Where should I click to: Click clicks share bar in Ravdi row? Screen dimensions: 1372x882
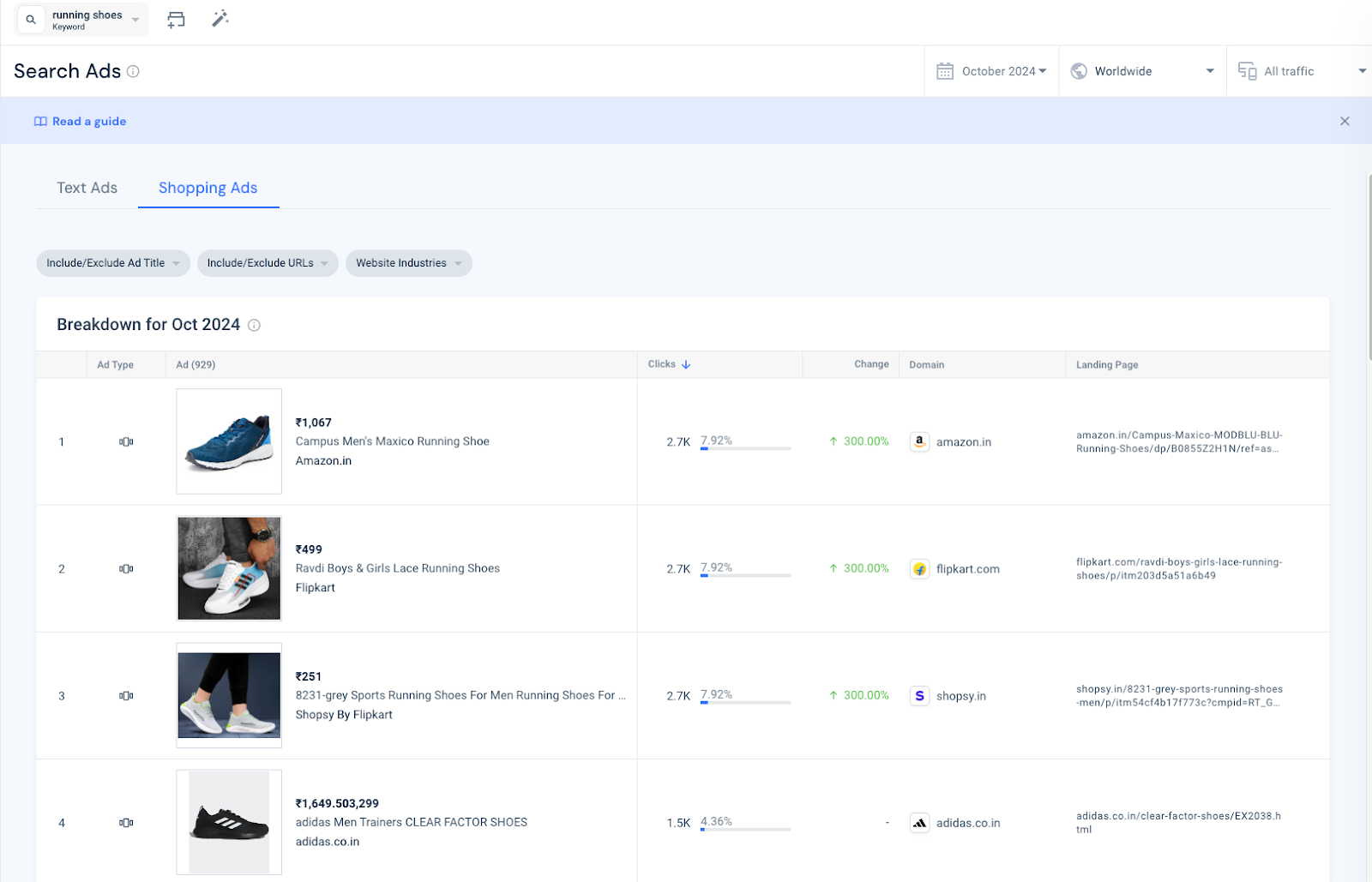pyautogui.click(x=745, y=575)
